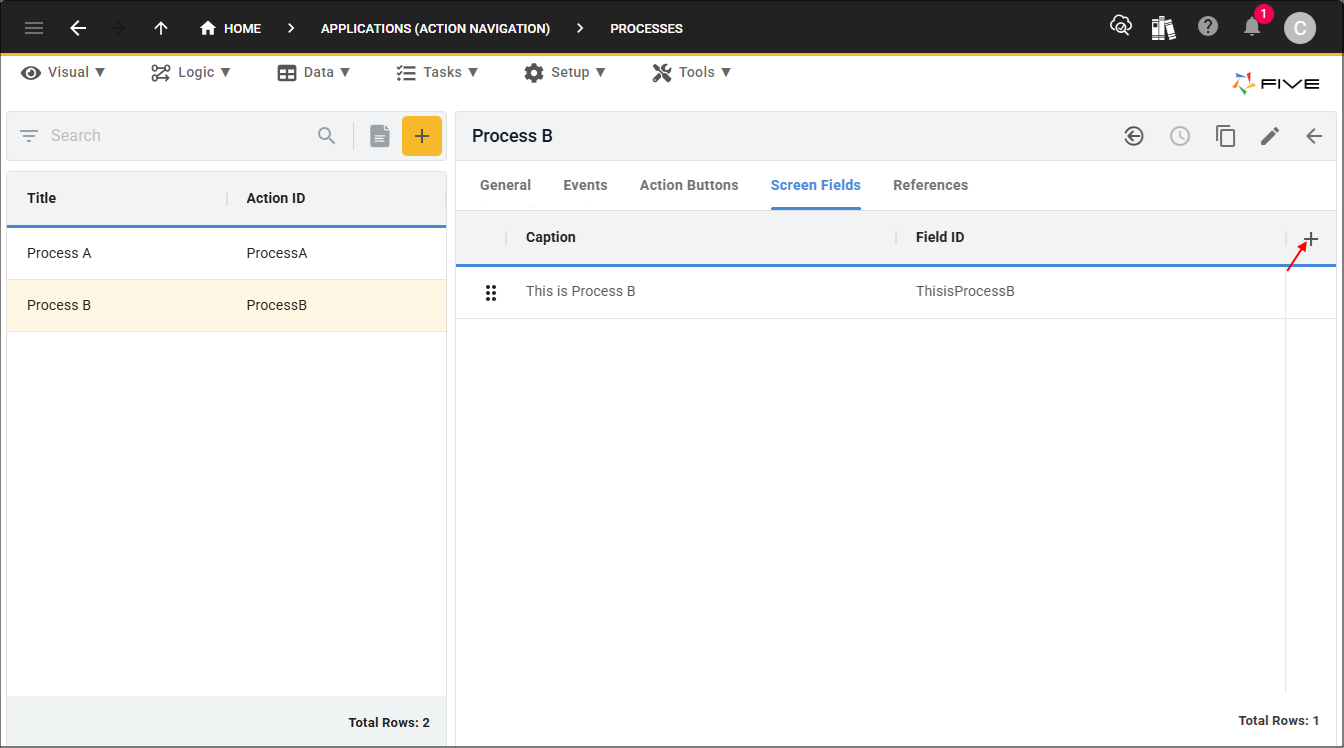Click the Five logo

click(x=1276, y=84)
